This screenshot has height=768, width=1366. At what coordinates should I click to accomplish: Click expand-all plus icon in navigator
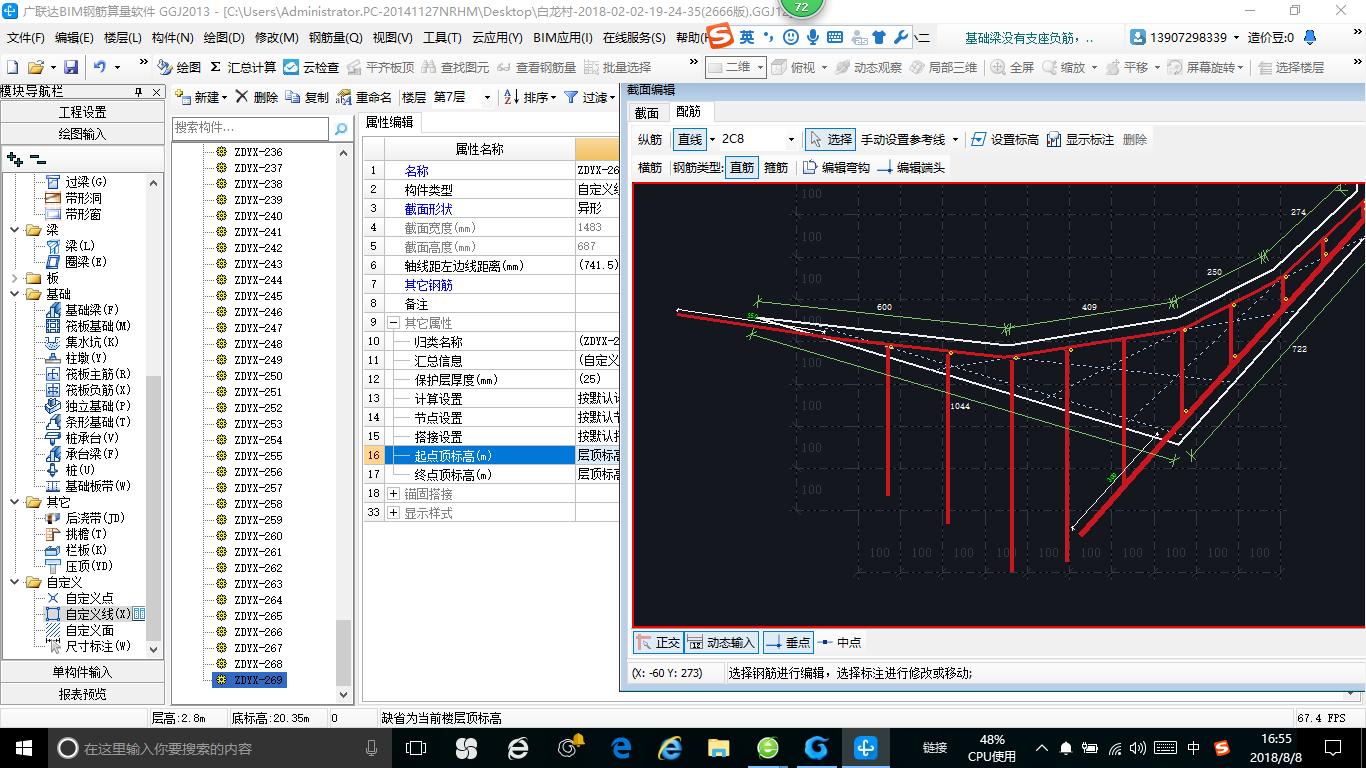click(14, 158)
